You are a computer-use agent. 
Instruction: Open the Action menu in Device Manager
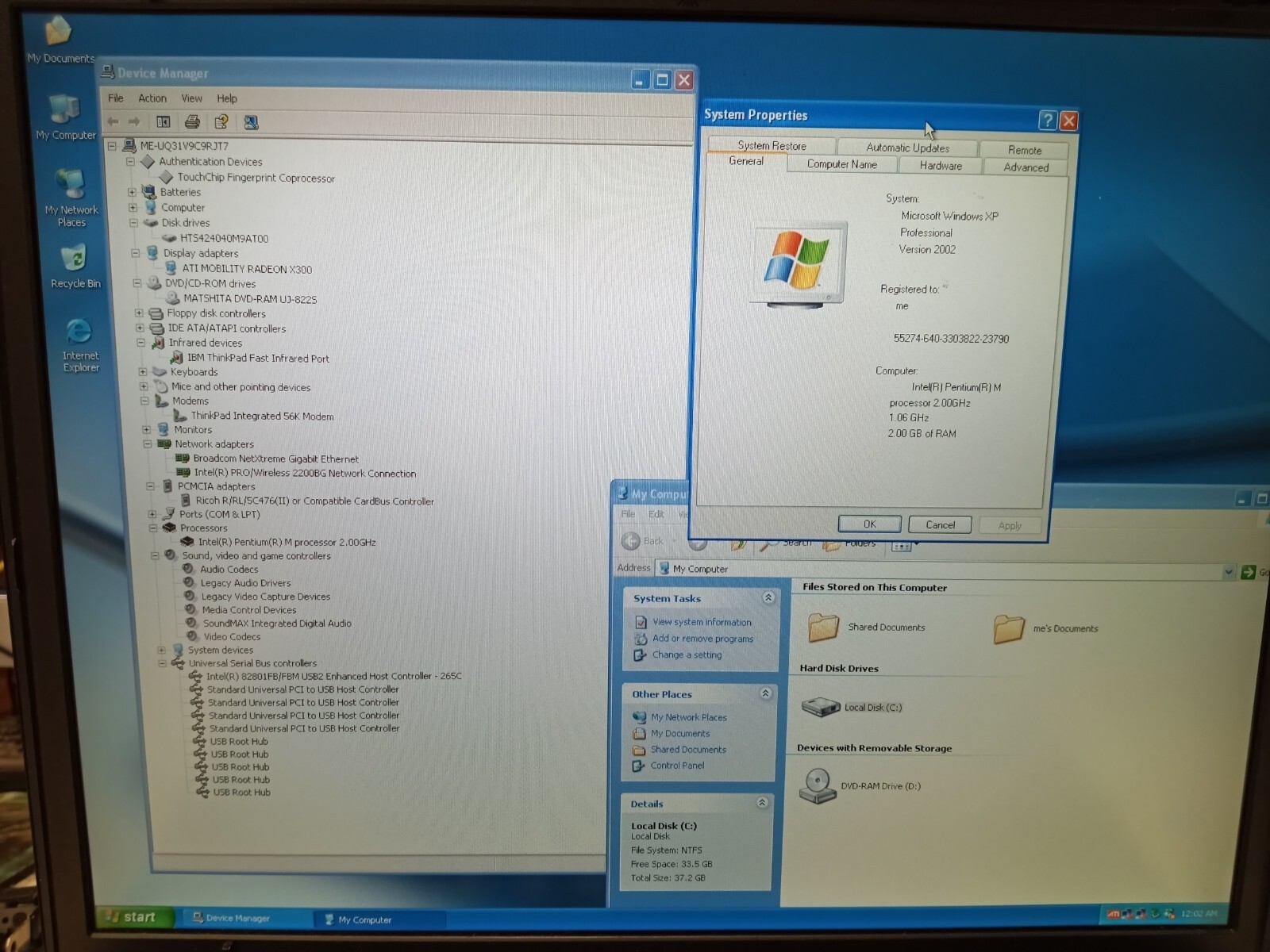[x=152, y=98]
